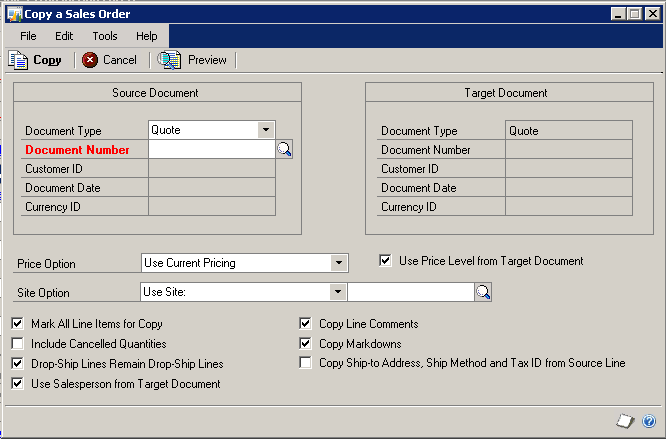Screen dimensions: 666x439
Task: Open the File menu
Action: coord(28,36)
